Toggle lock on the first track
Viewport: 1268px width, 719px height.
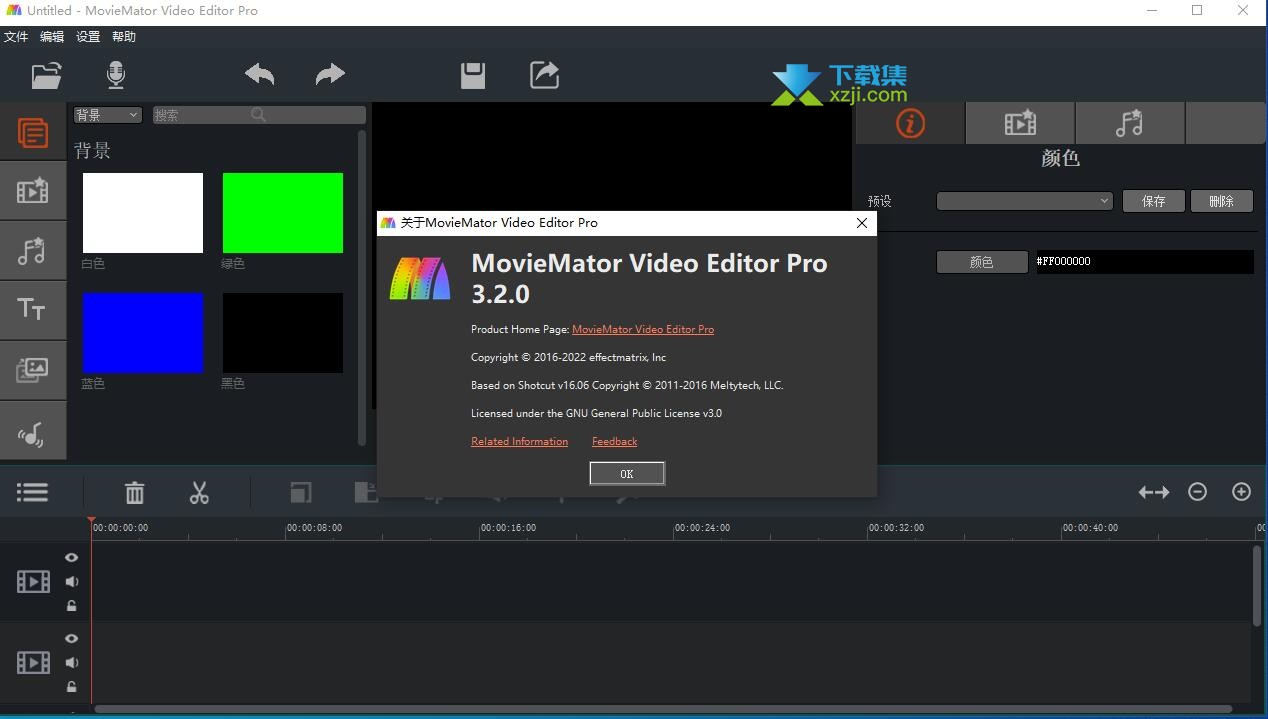[x=71, y=606]
